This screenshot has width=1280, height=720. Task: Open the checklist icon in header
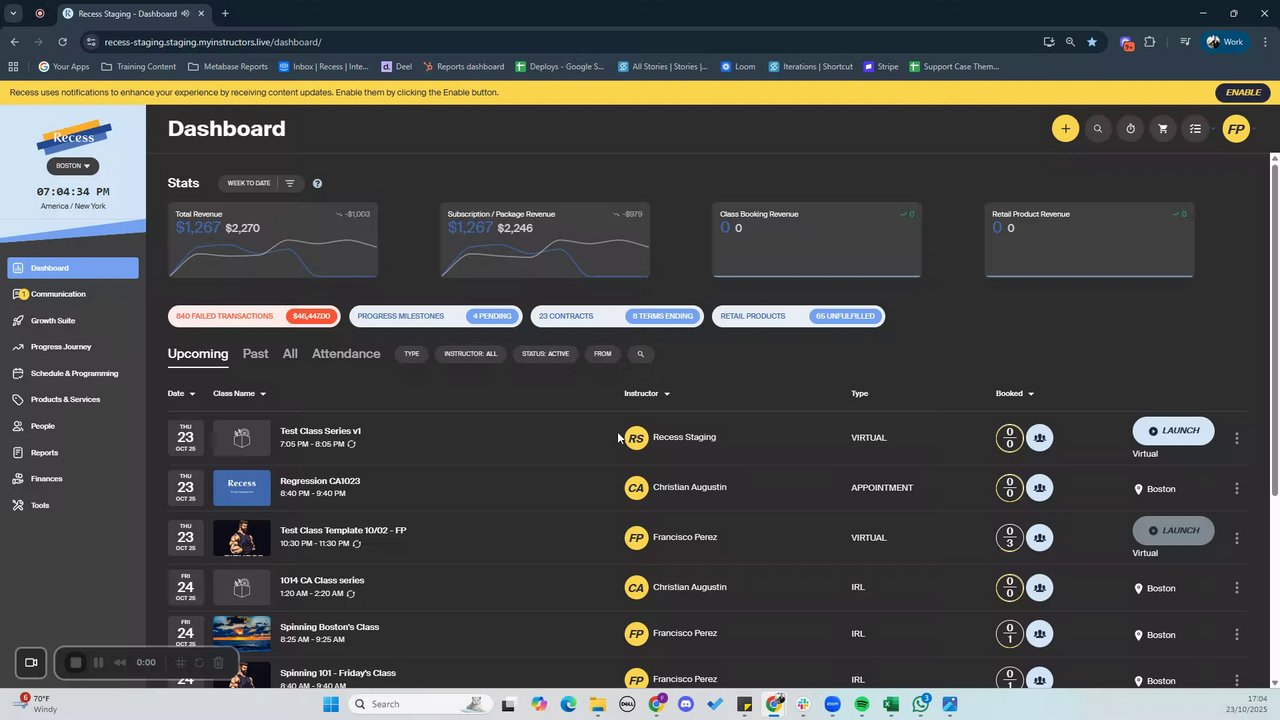[x=1195, y=129]
